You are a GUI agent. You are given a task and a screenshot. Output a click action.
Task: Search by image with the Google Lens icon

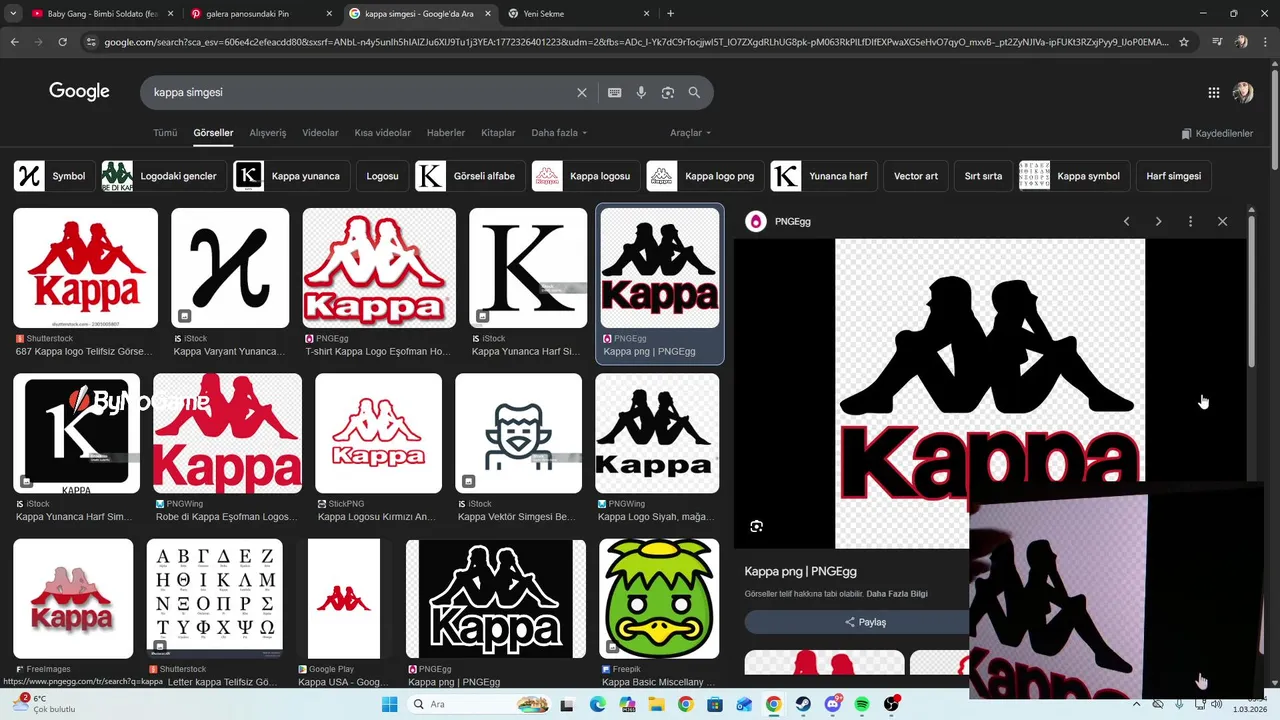(x=668, y=92)
